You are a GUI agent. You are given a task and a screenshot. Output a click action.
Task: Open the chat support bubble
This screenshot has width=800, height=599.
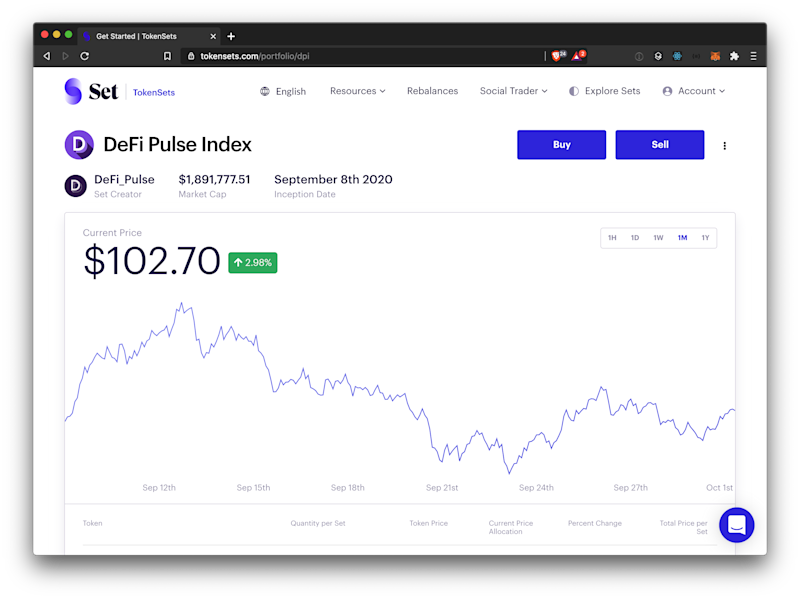pyautogui.click(x=737, y=525)
